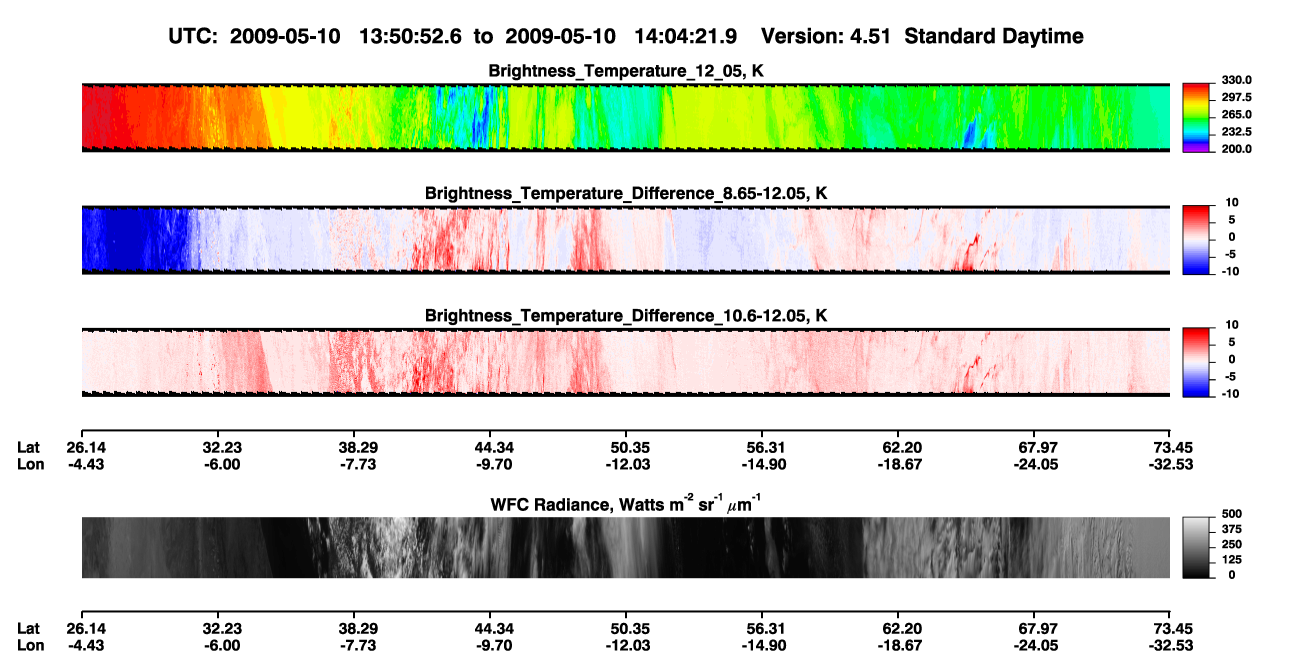This screenshot has width=1300, height=667.
Task: Click longitude "-24.05" under the 10.6-12.05 panel
Action: click(1034, 464)
